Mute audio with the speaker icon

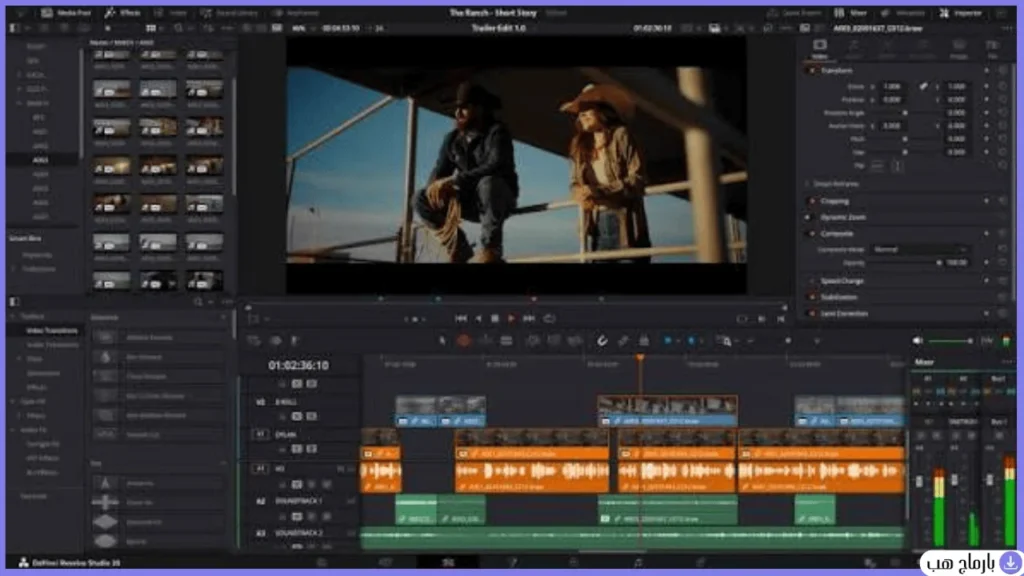click(918, 341)
